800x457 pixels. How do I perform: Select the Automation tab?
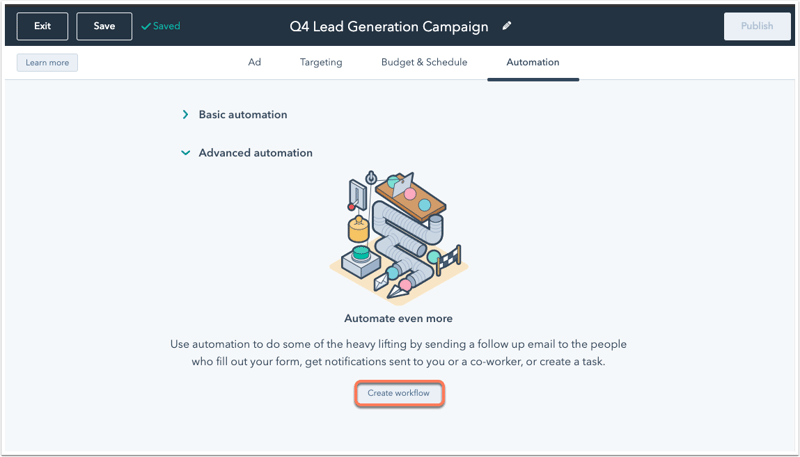tap(533, 62)
